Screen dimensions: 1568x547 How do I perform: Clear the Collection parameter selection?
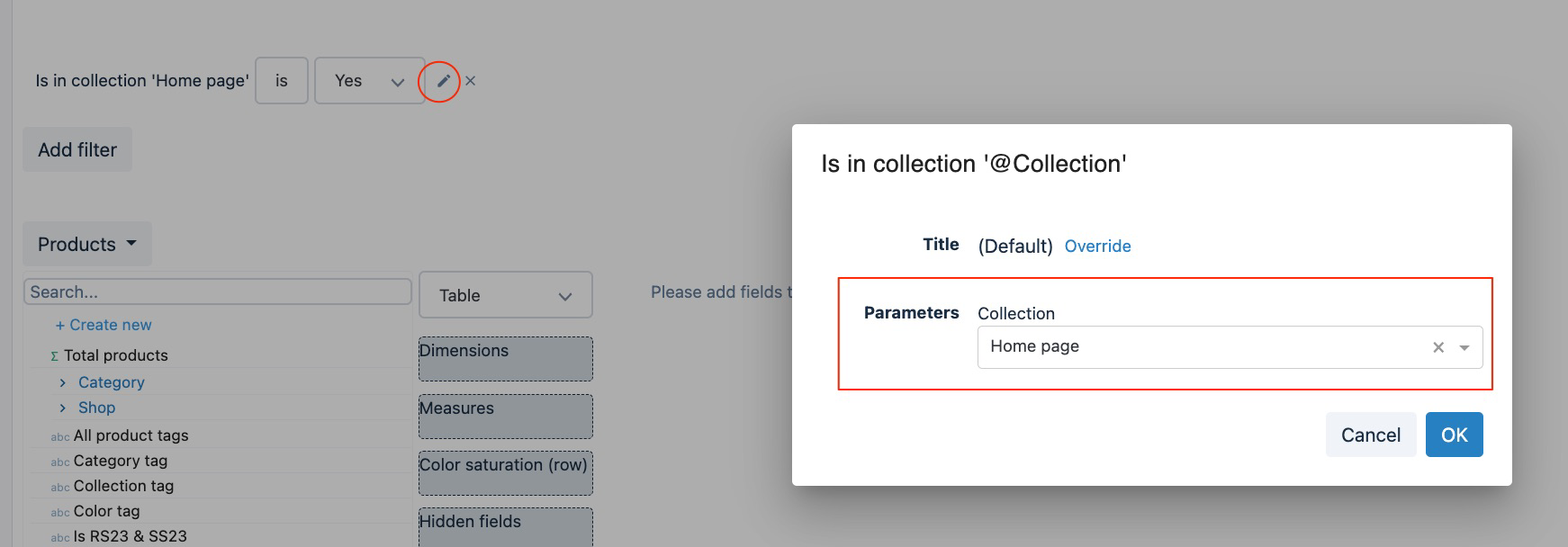point(1437,347)
